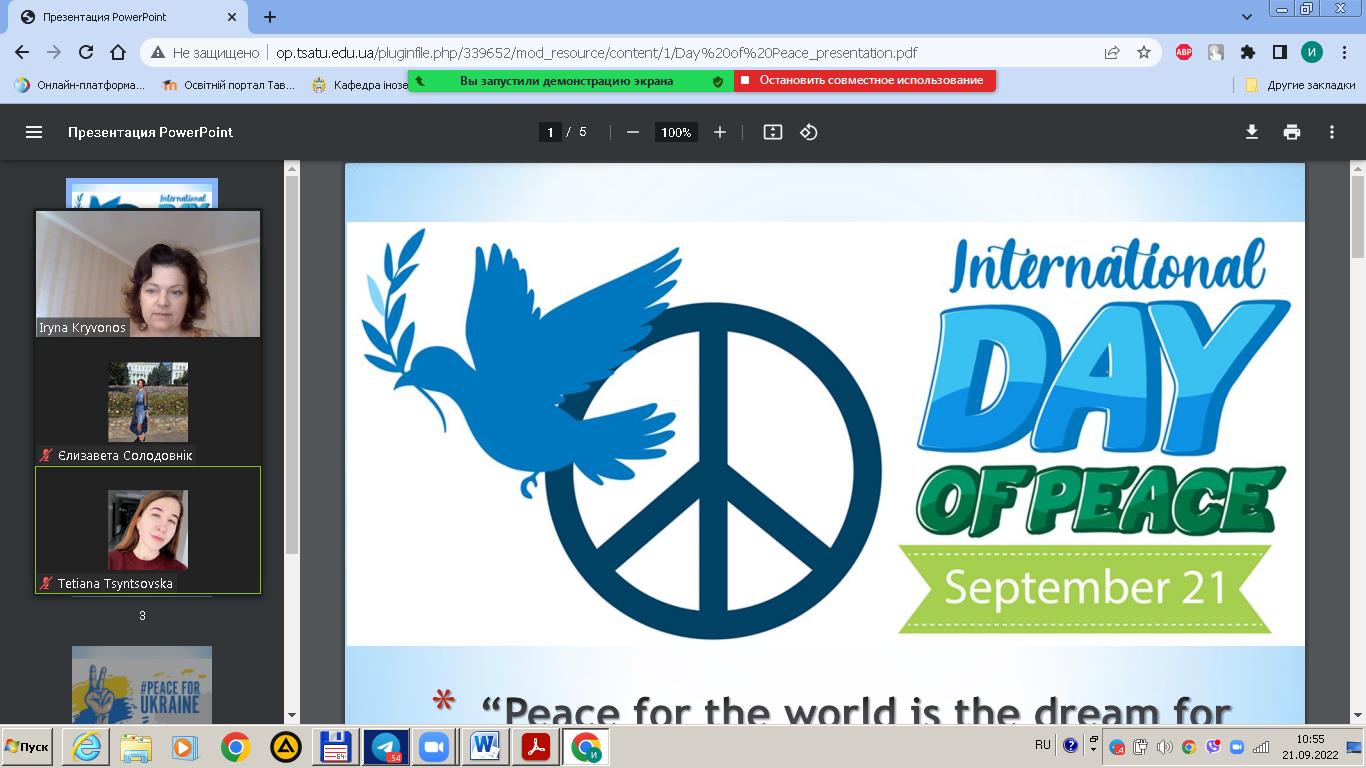Bookmark this page with star icon
This screenshot has height=768, width=1366.
point(1144,53)
